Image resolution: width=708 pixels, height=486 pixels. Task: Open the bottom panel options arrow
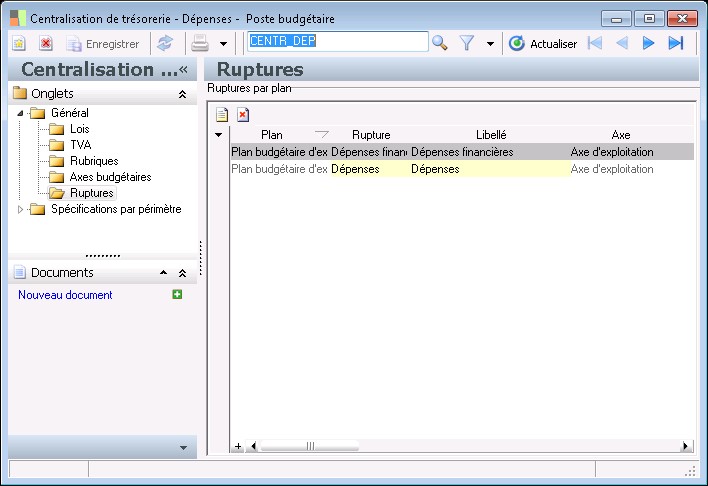[x=183, y=448]
